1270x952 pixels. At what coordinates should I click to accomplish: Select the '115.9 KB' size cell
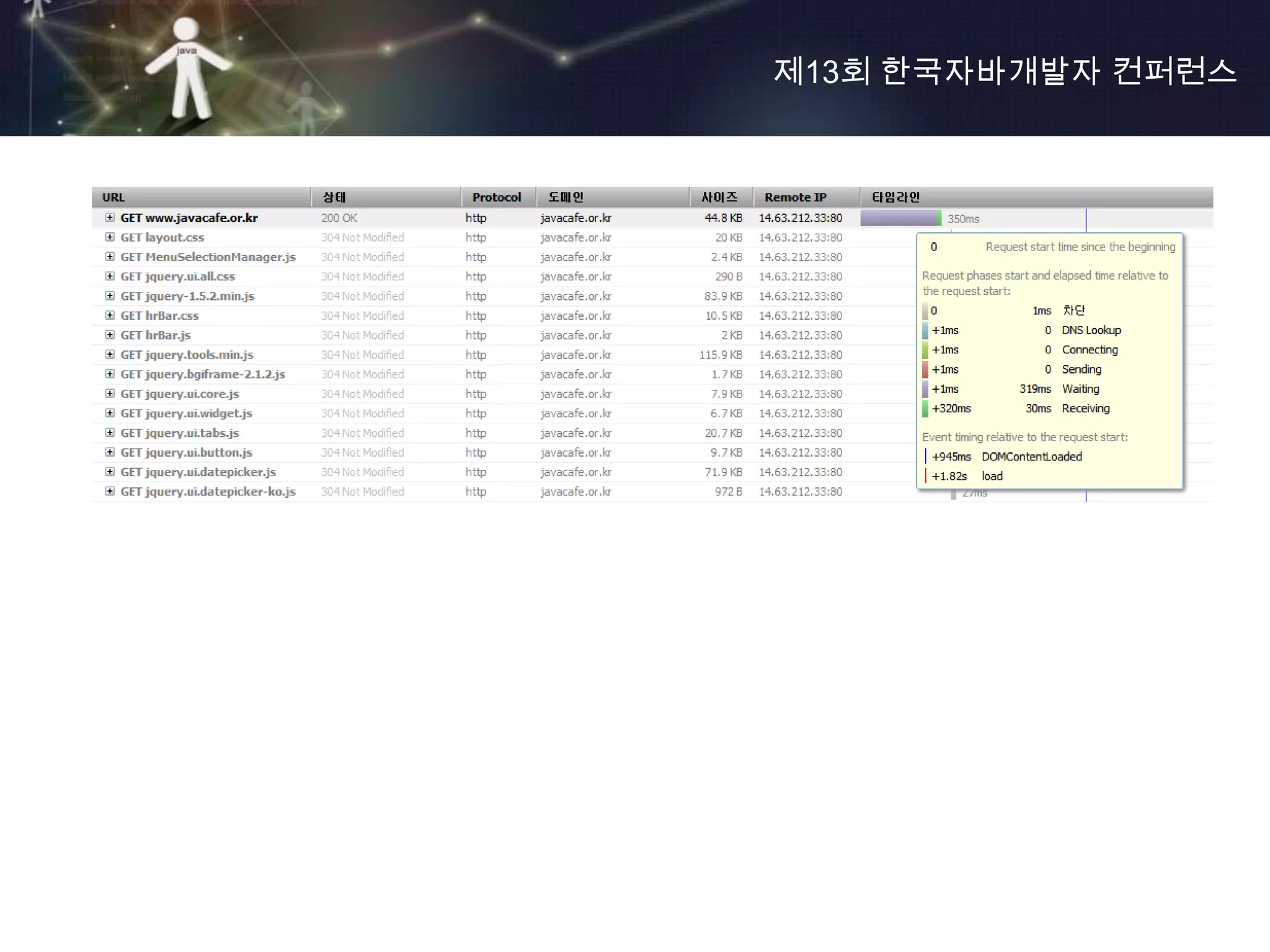[721, 355]
